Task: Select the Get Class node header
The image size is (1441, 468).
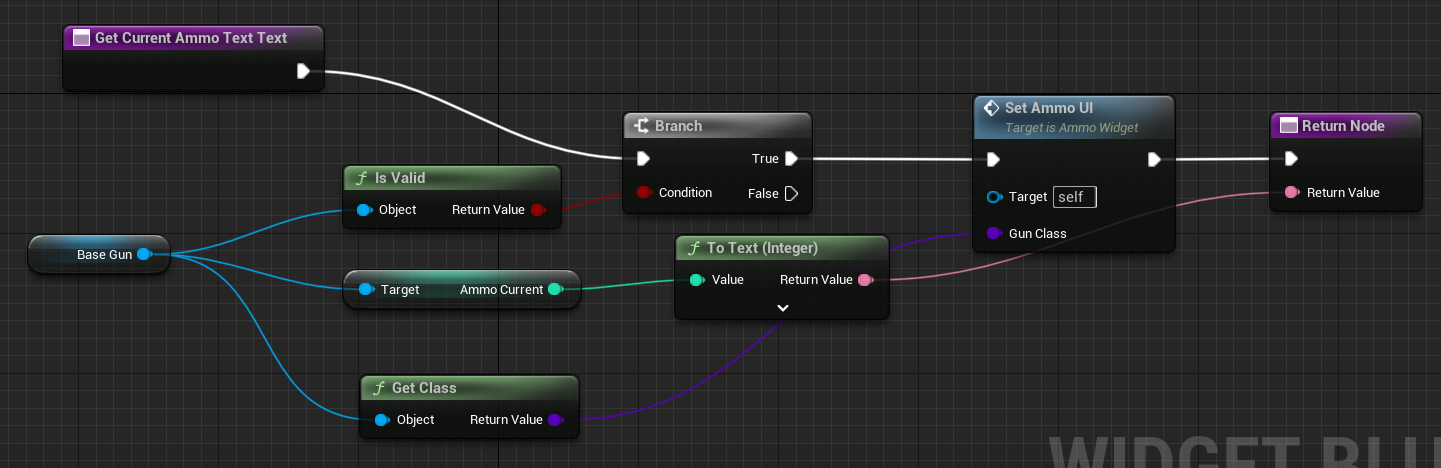Action: coord(469,388)
